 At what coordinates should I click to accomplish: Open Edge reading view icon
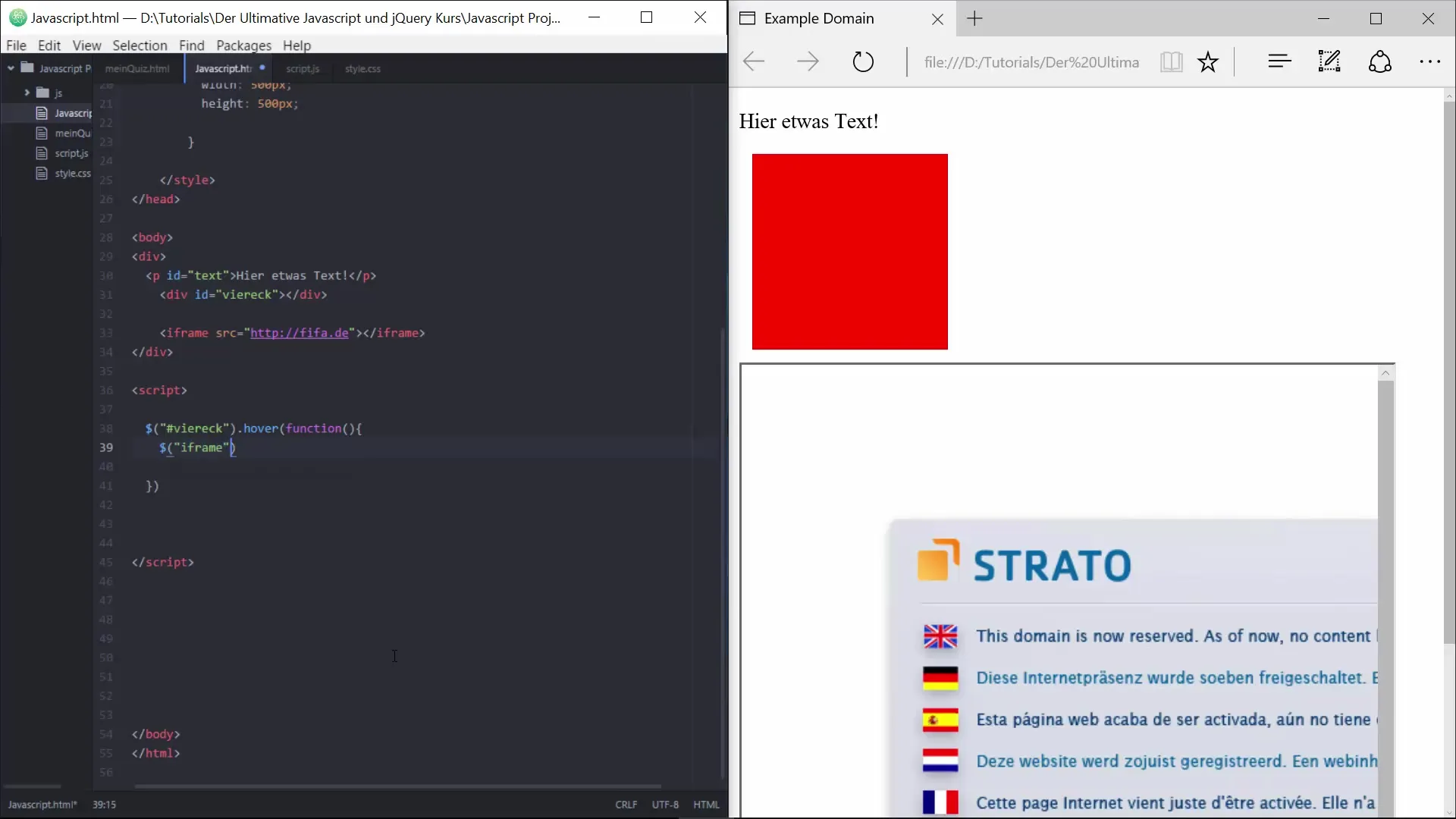[1171, 61]
